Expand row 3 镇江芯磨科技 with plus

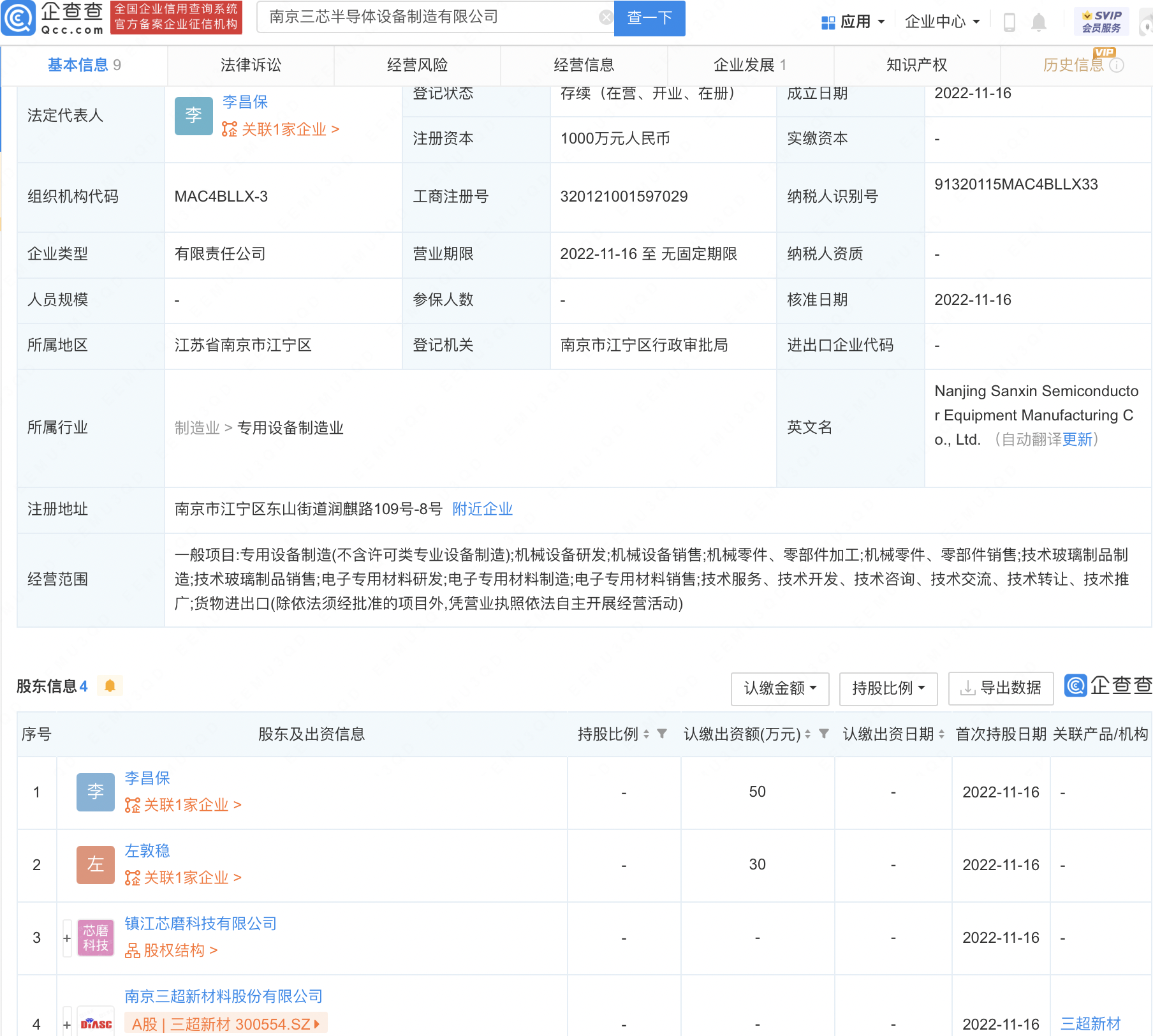tap(67, 938)
